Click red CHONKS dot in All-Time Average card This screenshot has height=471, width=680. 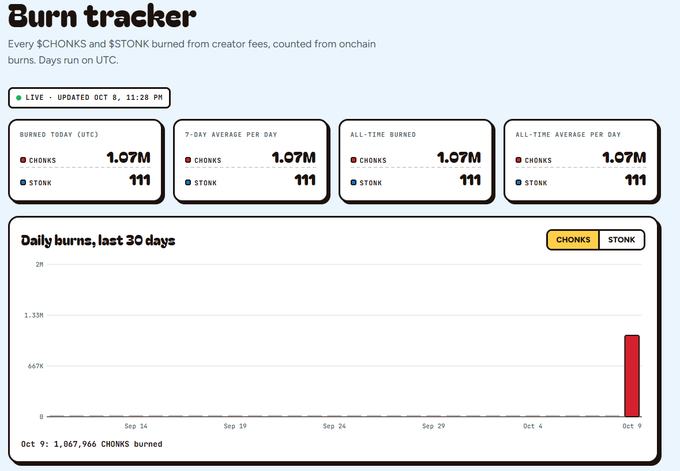coord(519,160)
